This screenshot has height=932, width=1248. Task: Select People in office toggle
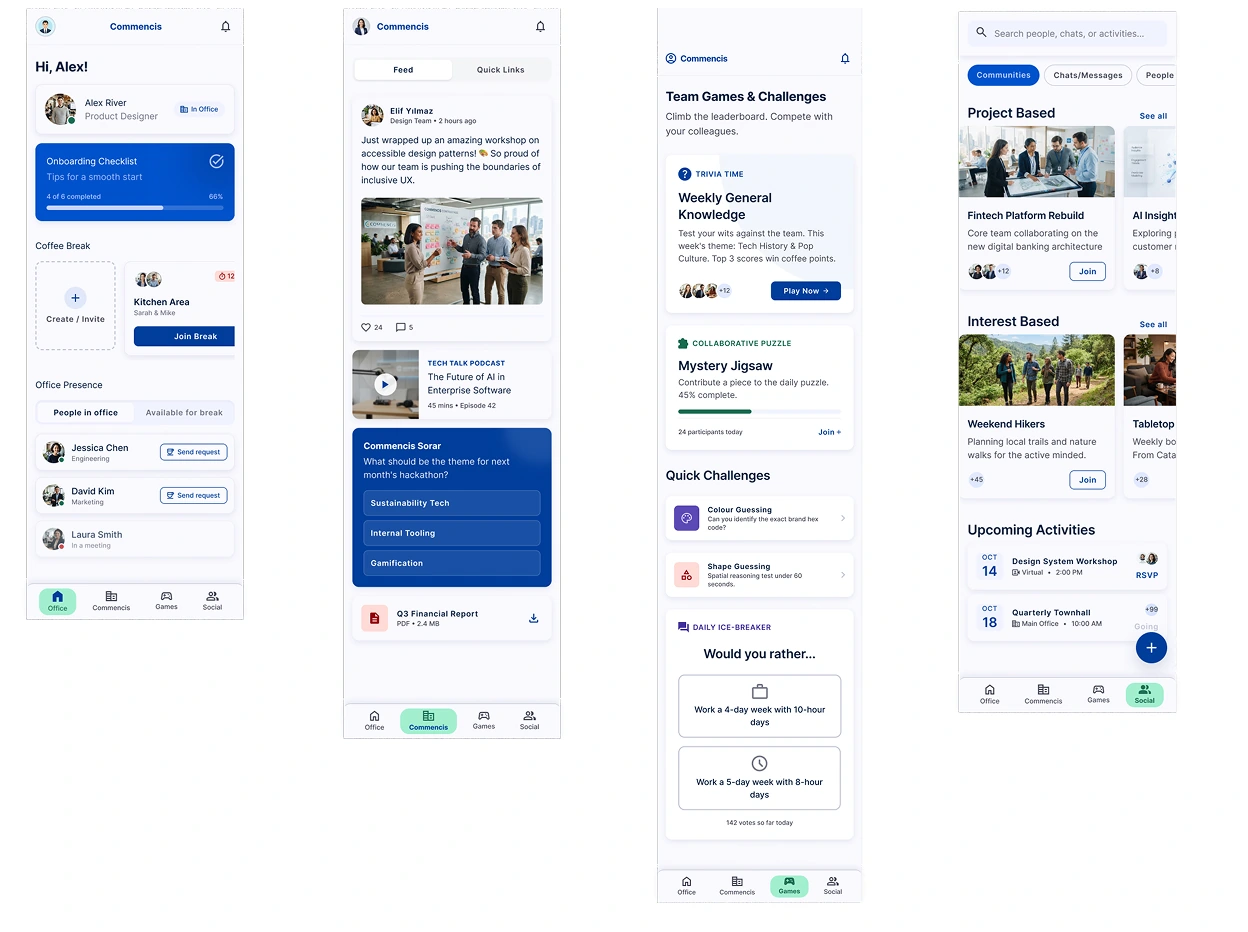tap(86, 412)
